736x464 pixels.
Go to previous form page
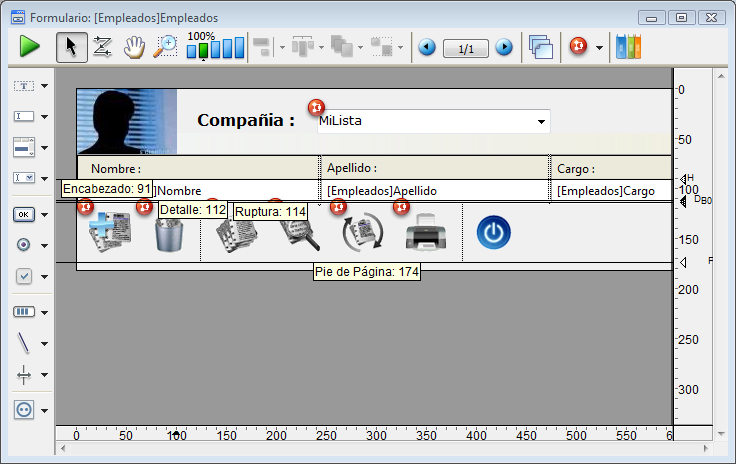tap(427, 47)
